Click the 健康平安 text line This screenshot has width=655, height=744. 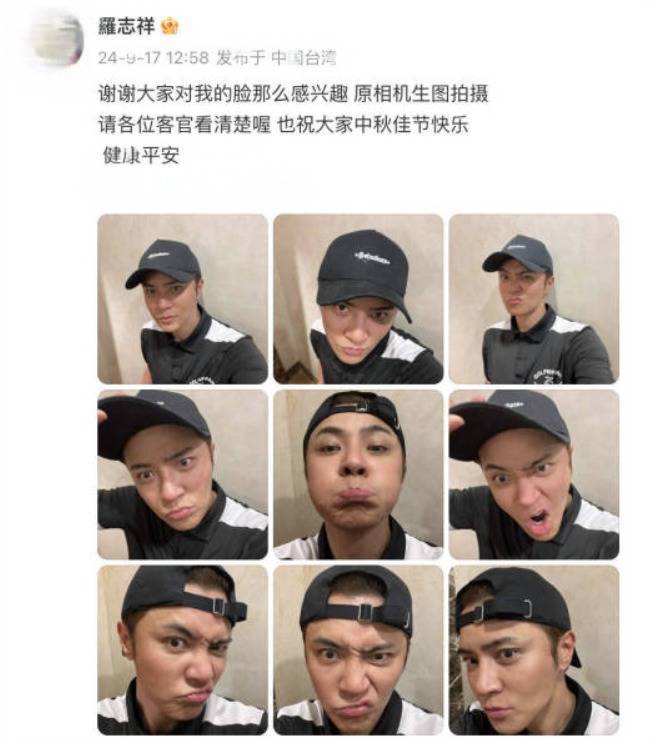(141, 155)
